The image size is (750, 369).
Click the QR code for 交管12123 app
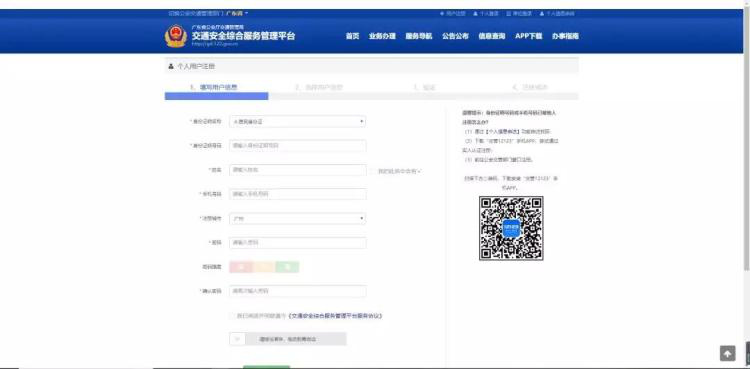[511, 228]
